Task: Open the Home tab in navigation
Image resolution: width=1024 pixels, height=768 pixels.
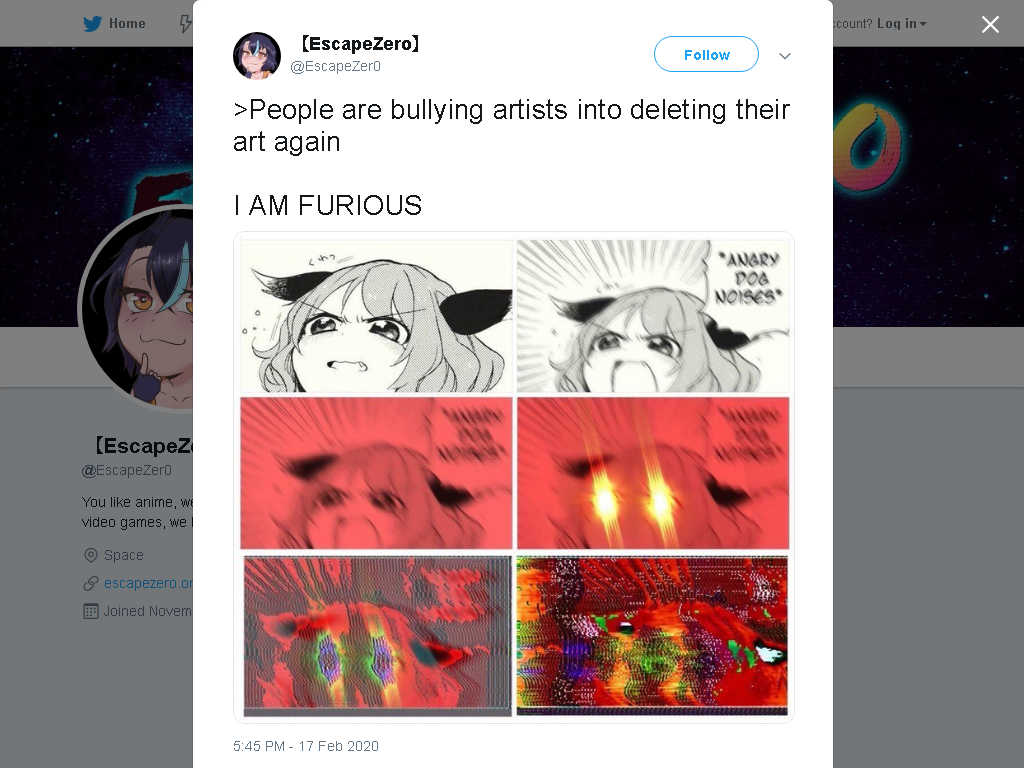Action: 114,24
